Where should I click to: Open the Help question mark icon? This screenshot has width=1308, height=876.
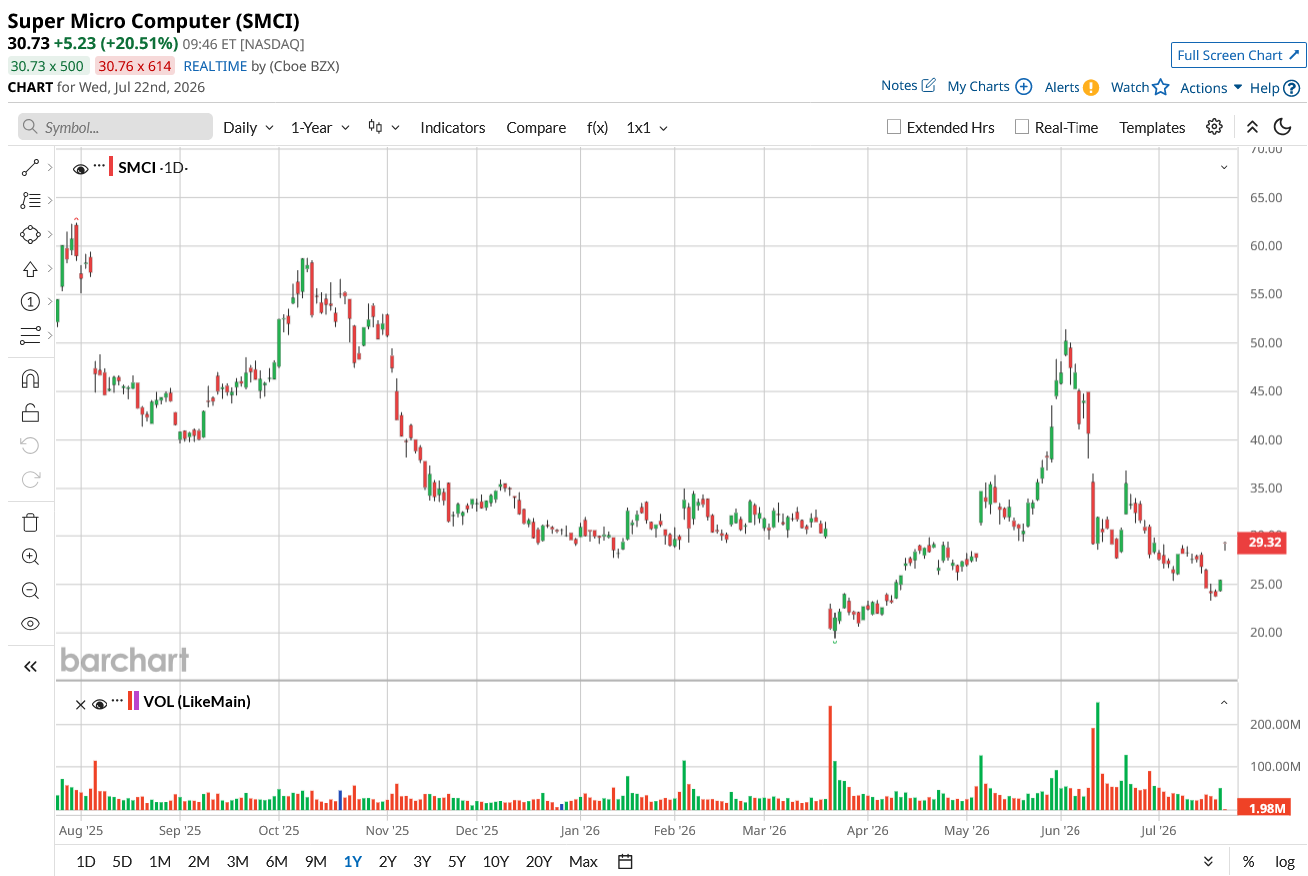[x=1292, y=88]
